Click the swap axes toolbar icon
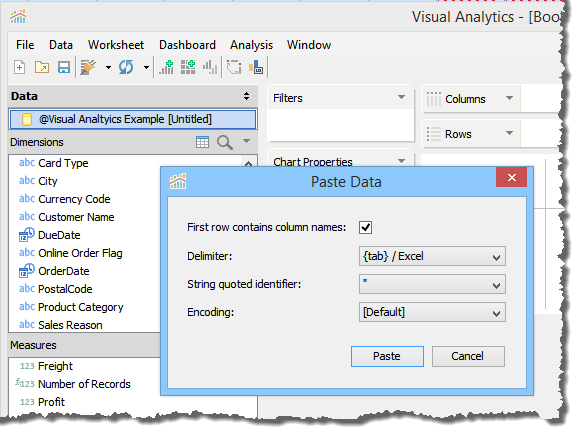 click(x=234, y=67)
